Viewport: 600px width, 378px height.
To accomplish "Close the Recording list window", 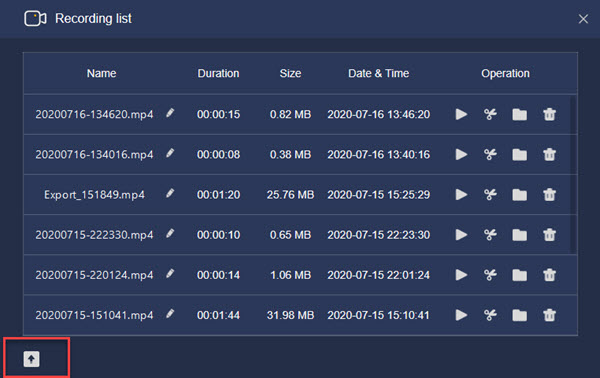I will (583, 19).
